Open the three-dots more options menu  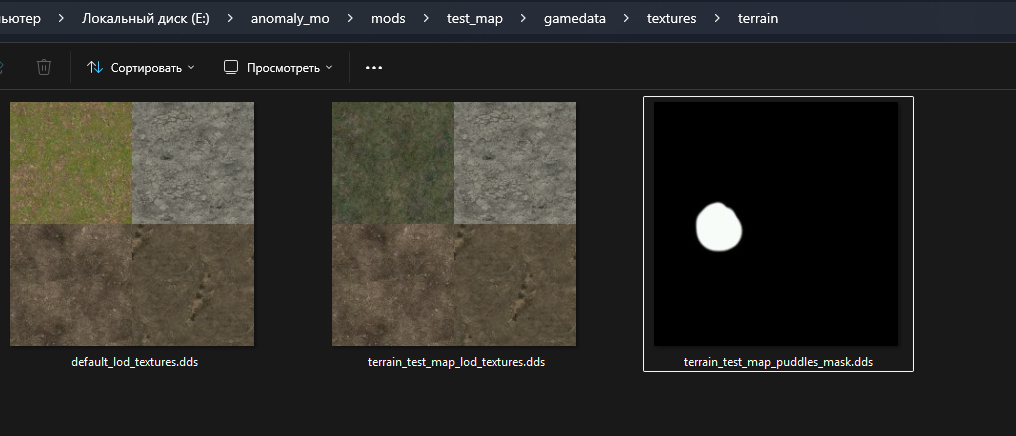click(x=374, y=67)
